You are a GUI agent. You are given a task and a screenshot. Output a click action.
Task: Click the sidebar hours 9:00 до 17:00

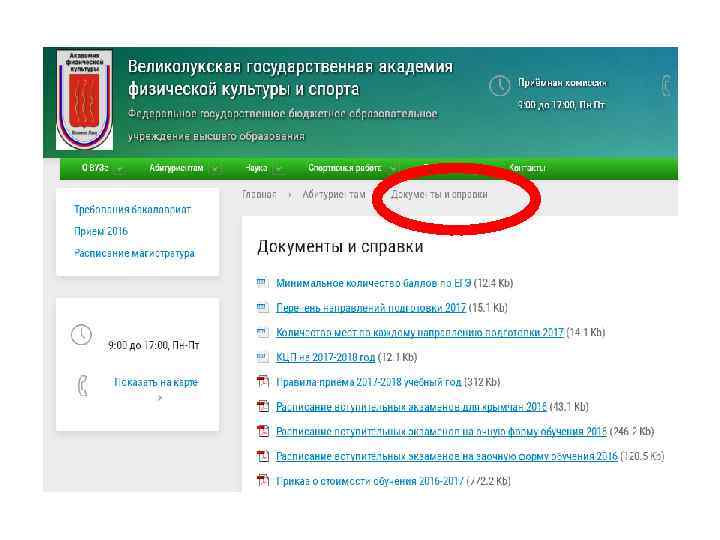click(x=153, y=345)
